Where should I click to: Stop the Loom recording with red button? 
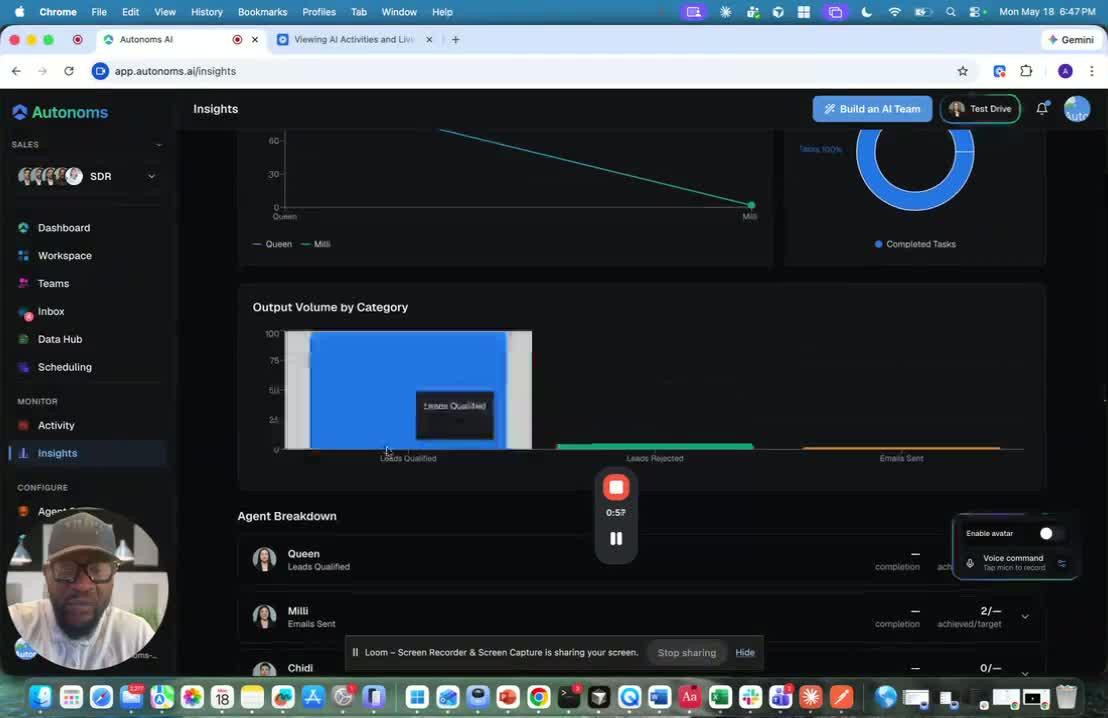click(x=616, y=487)
